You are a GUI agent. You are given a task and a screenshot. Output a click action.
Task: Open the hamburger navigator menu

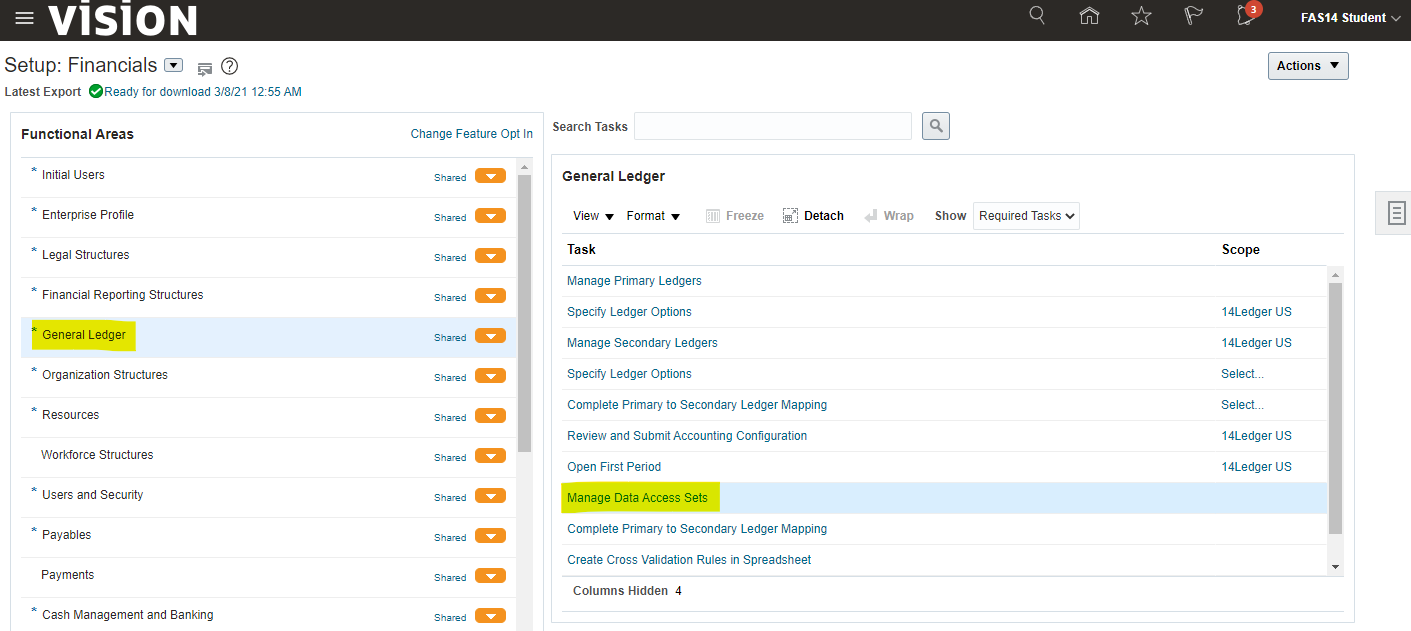[24, 19]
